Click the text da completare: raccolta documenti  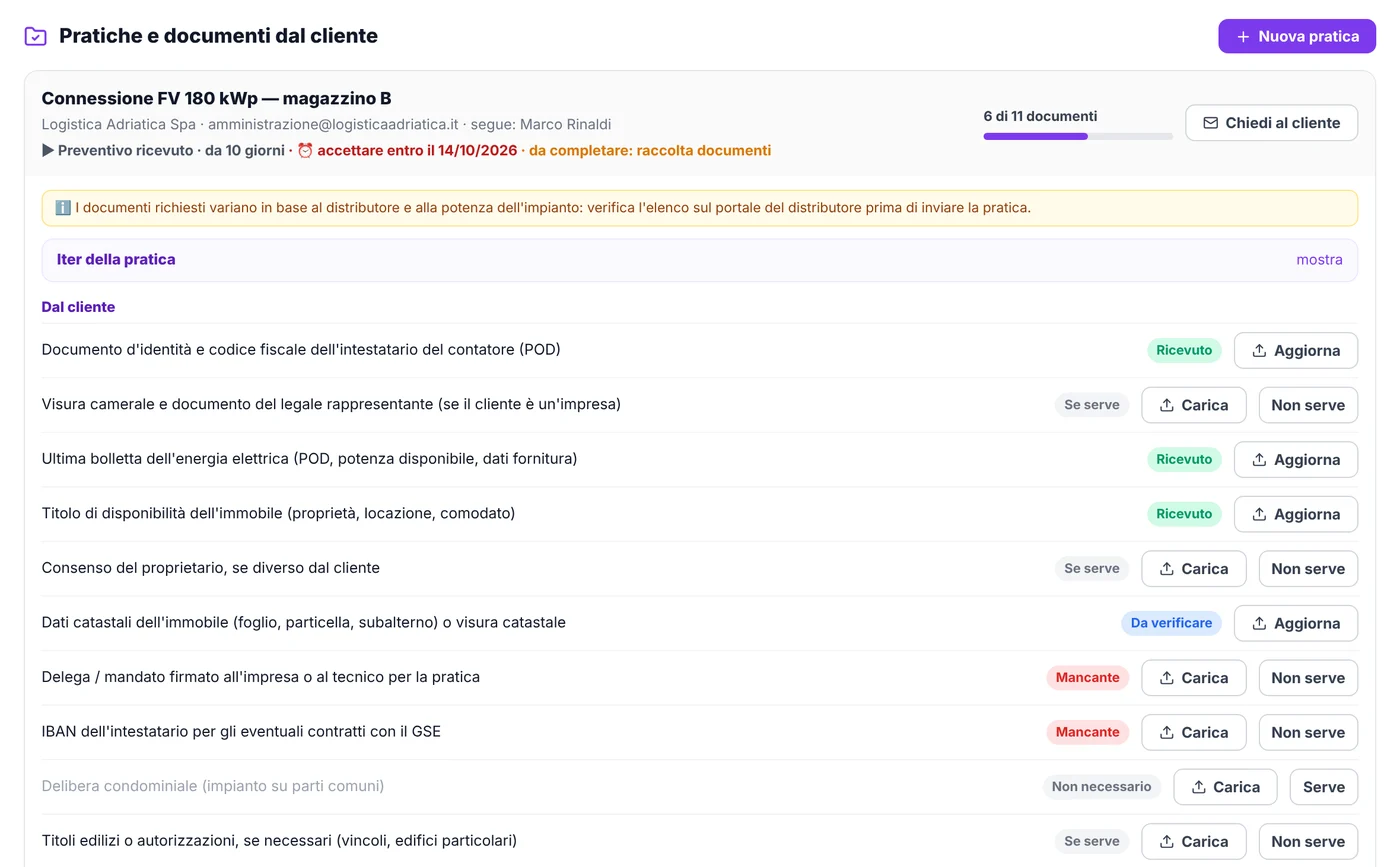(x=650, y=151)
